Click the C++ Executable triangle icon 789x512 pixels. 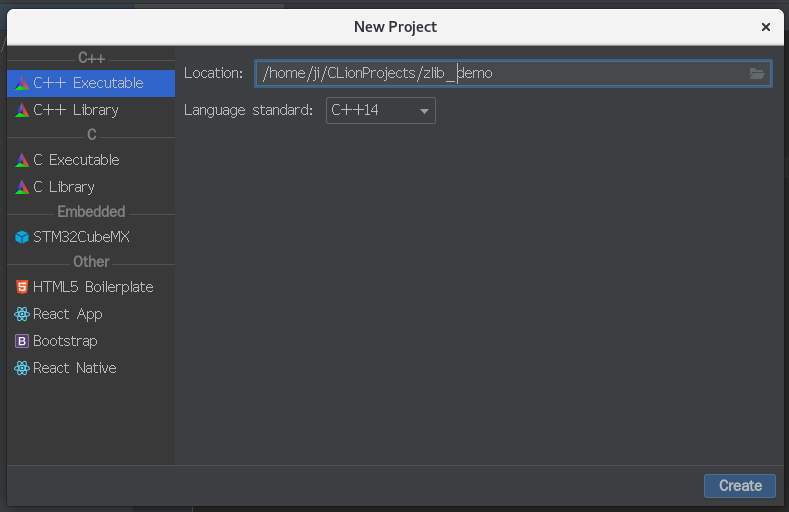click(22, 83)
